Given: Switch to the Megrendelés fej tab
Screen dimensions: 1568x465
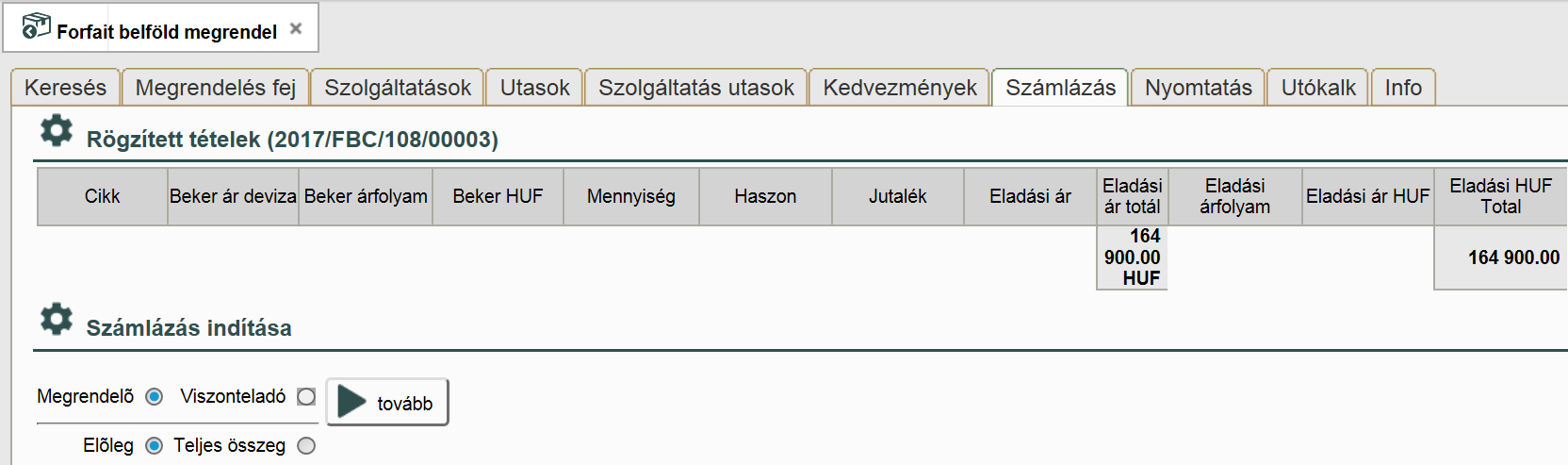Looking at the screenshot, I should pyautogui.click(x=216, y=88).
